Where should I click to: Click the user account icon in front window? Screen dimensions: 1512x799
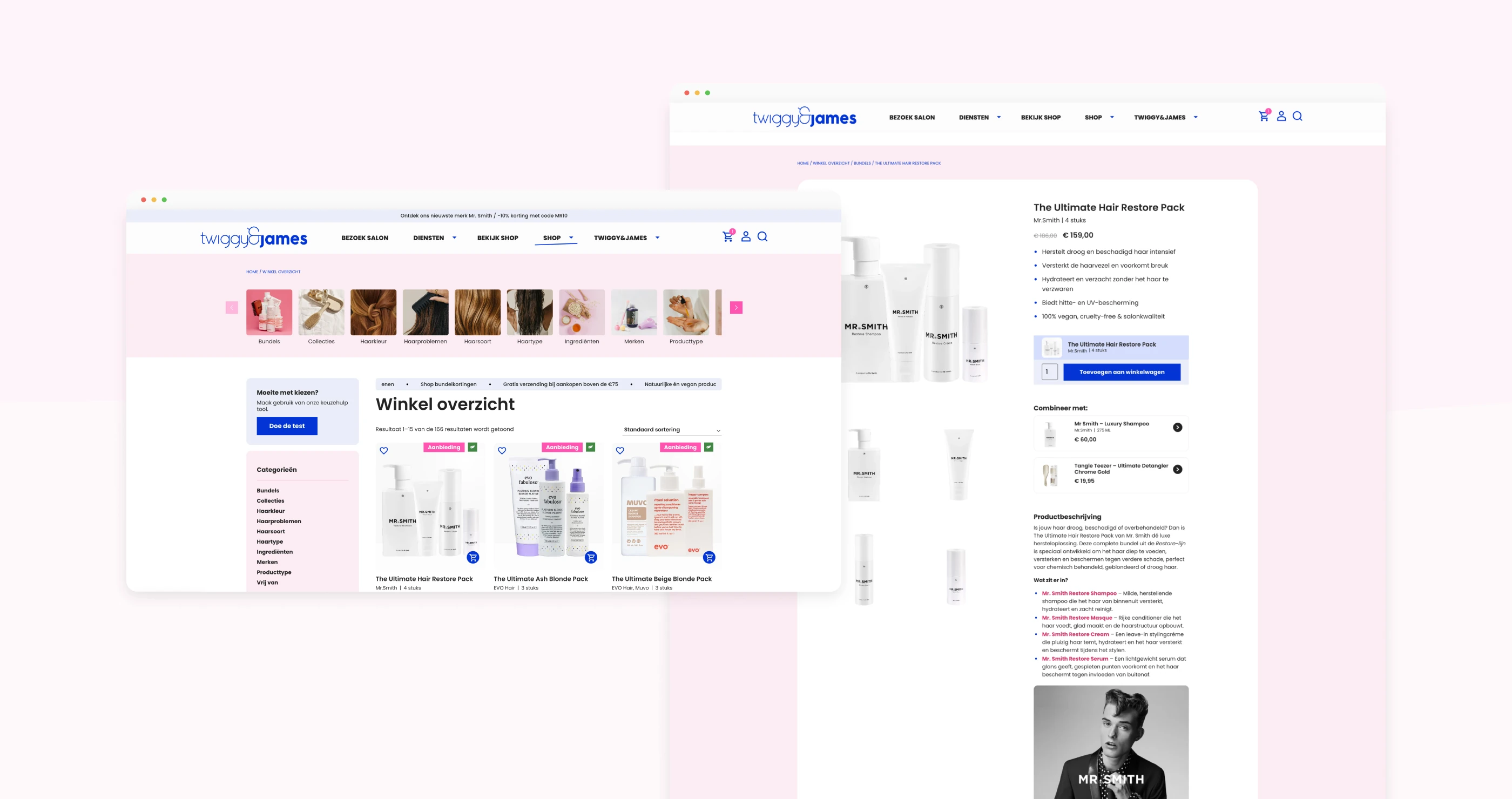(745, 236)
